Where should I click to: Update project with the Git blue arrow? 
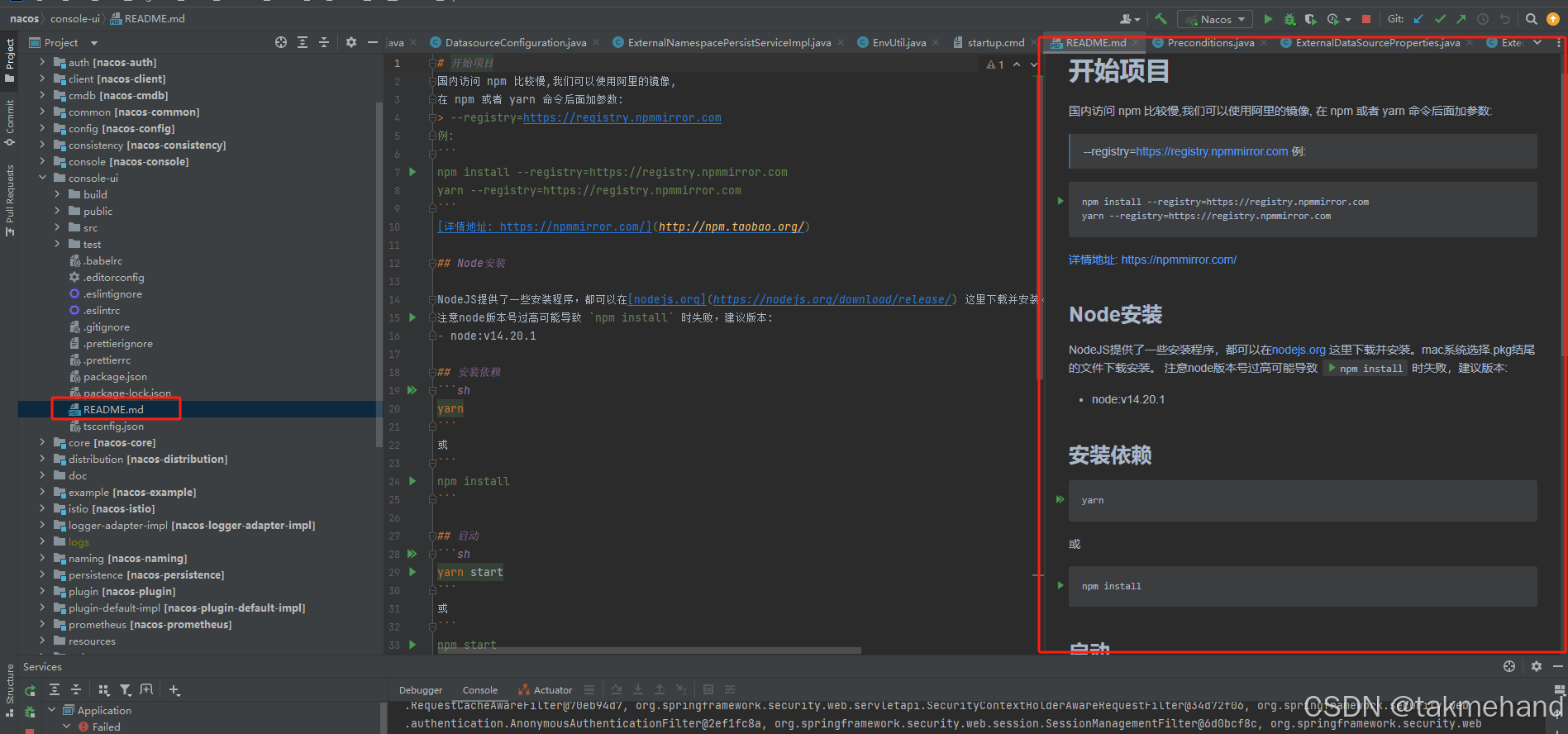pyautogui.click(x=1418, y=19)
